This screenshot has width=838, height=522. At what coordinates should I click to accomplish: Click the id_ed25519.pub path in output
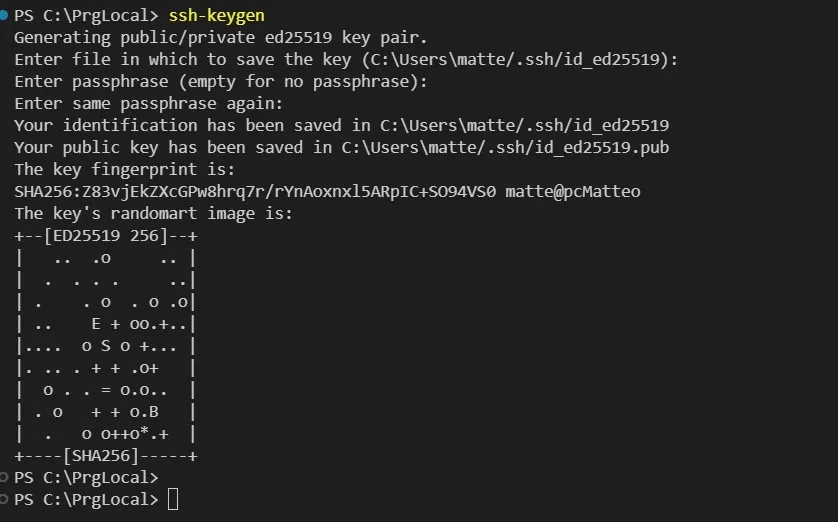(x=505, y=147)
